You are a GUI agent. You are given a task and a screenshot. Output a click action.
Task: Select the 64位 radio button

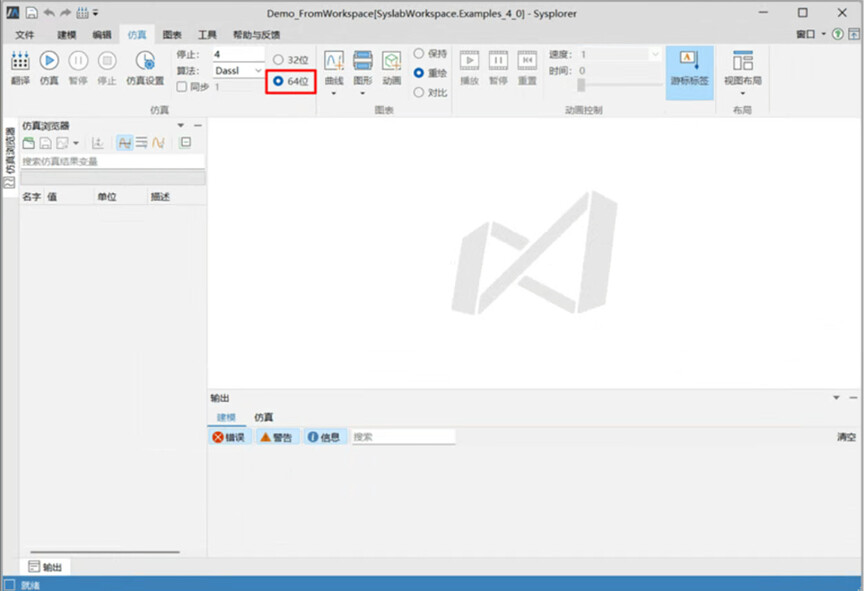[278, 81]
